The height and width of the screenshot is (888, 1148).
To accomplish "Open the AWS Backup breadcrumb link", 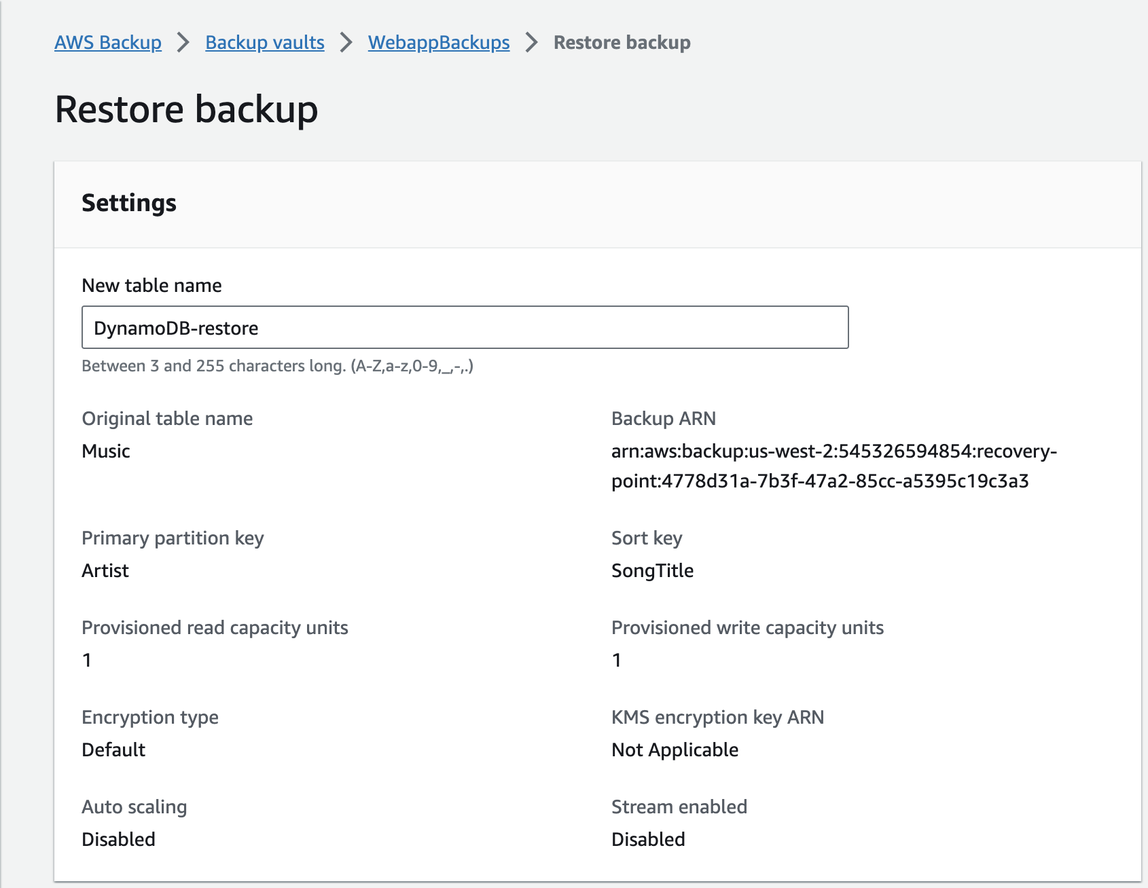I will 108,42.
